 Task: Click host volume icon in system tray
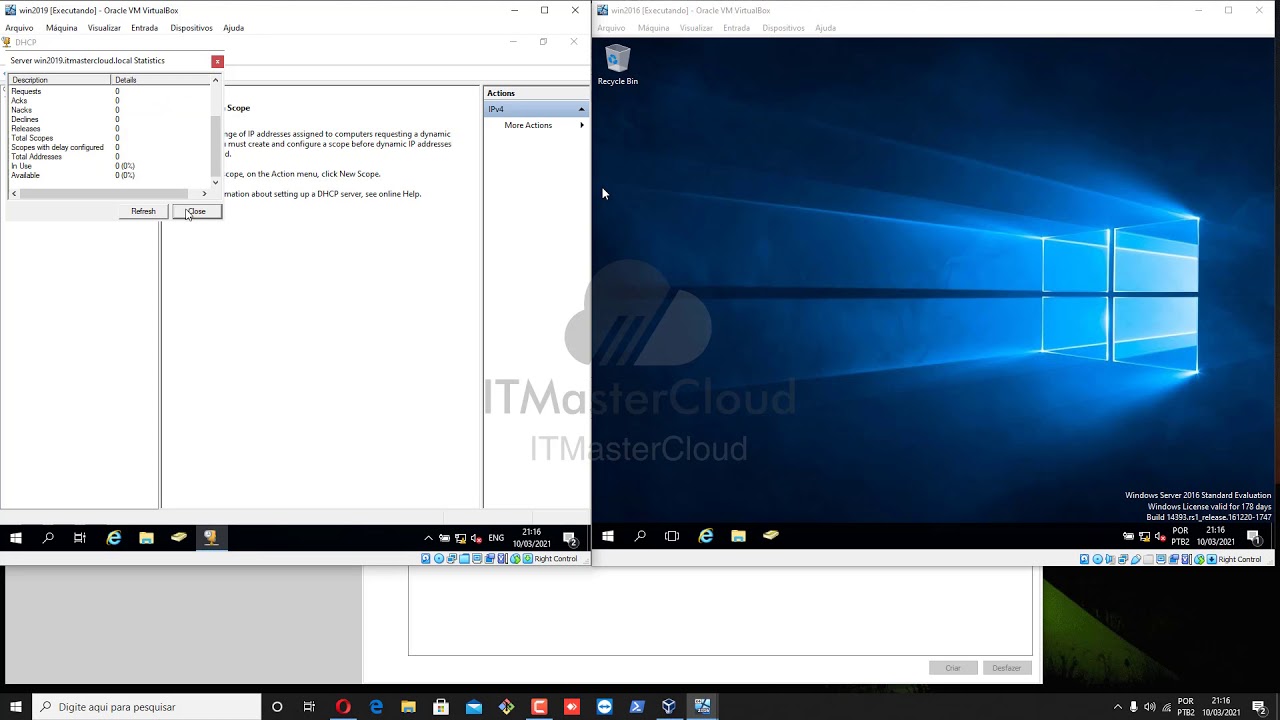1149,707
